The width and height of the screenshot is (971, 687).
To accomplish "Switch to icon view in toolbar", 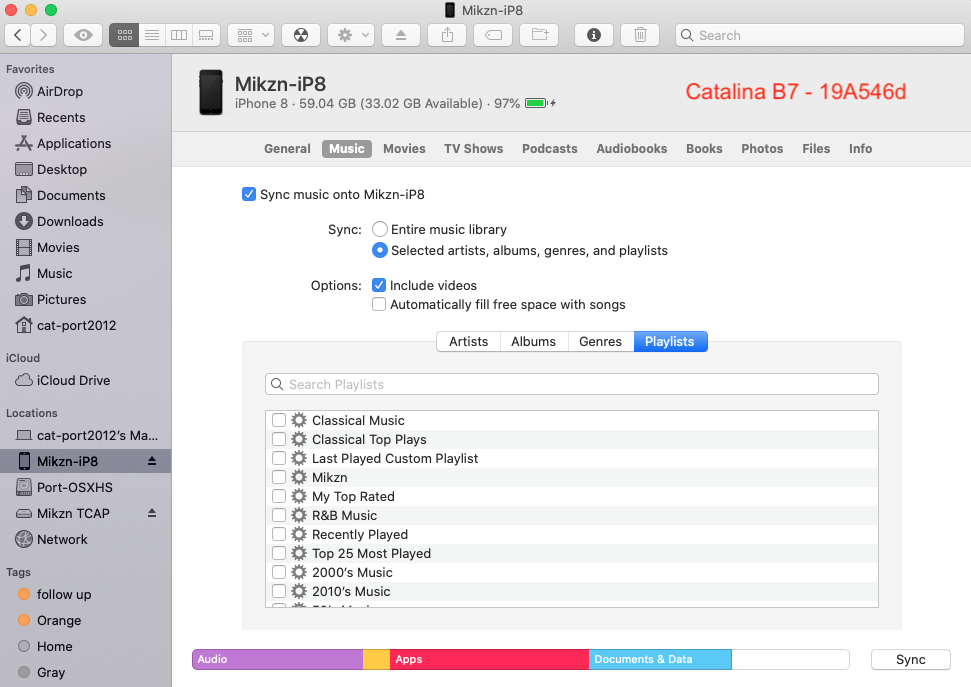I will 124,35.
